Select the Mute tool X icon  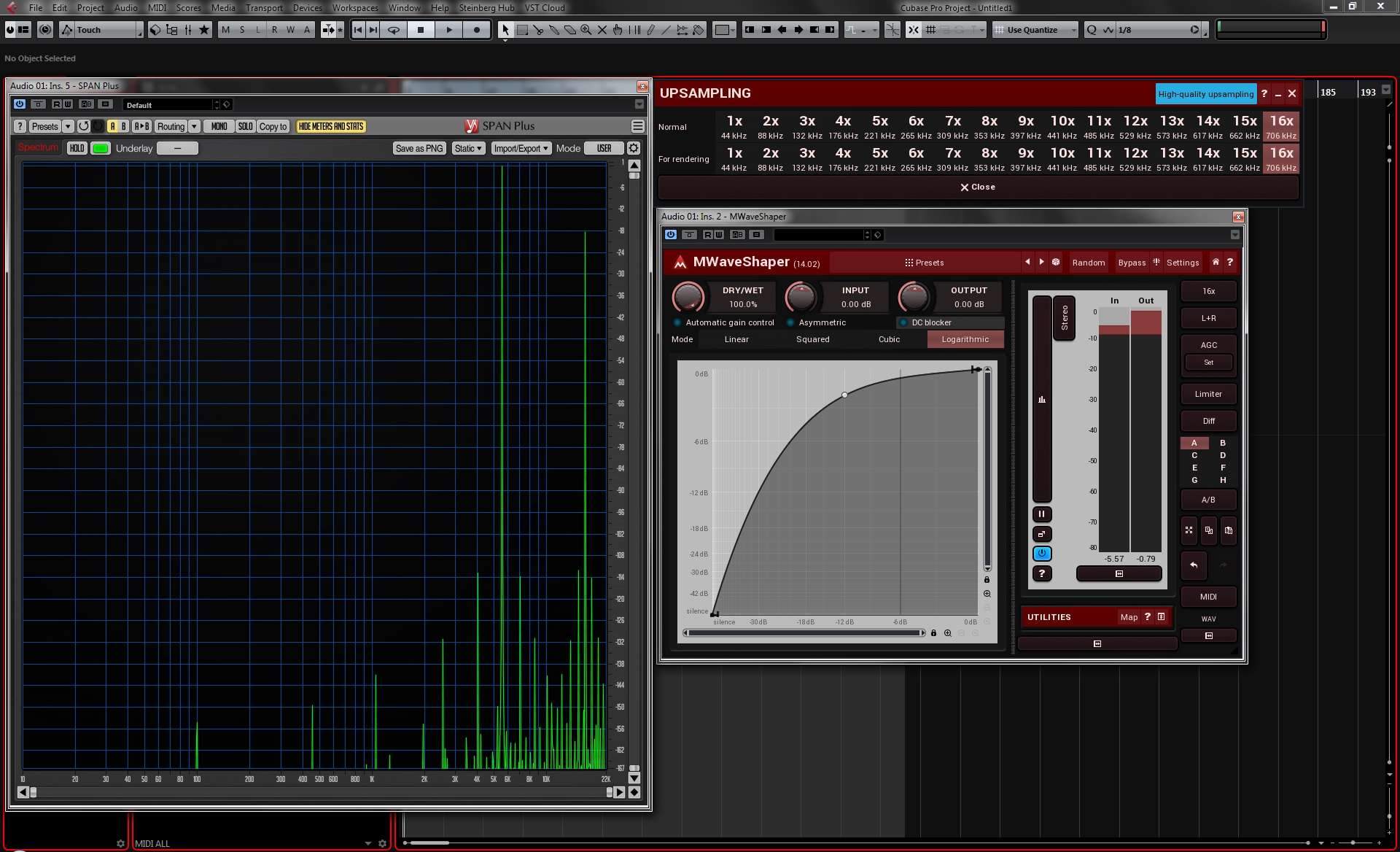tap(602, 30)
